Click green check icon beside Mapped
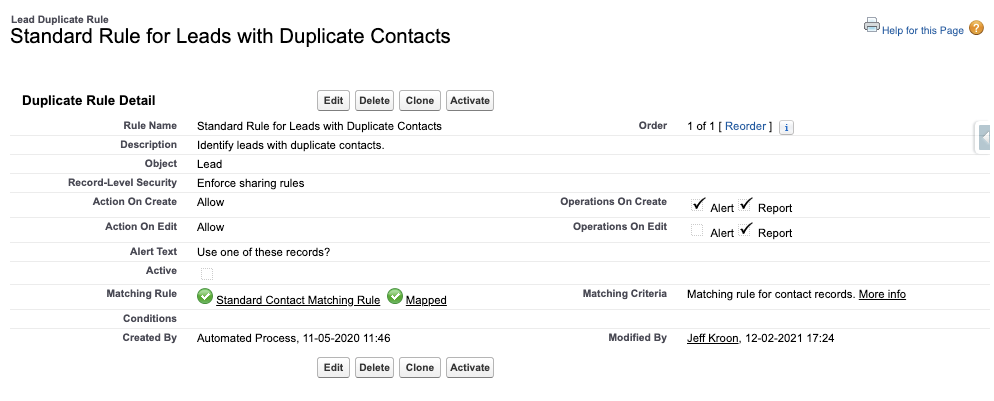The width and height of the screenshot is (994, 401). [x=395, y=297]
